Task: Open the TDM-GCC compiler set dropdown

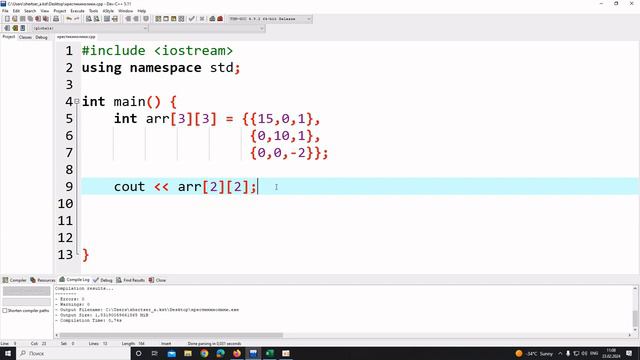Action: coord(270,19)
